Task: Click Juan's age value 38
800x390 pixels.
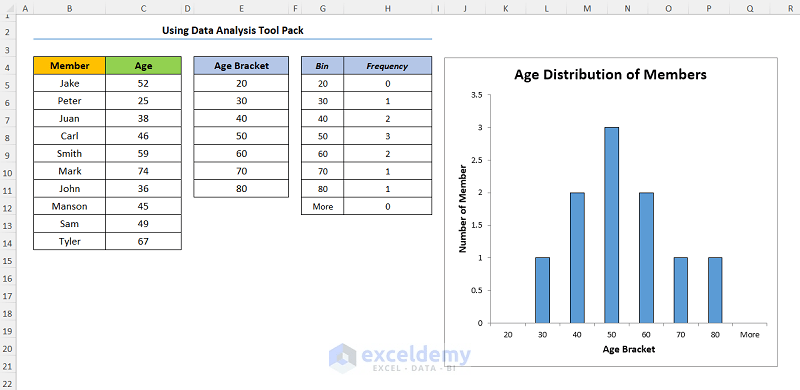Action: pos(143,118)
